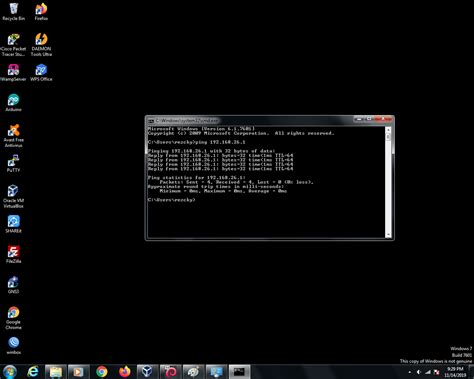Screen dimensions: 474x379
Task: Click the 'Approximate round trip times' line
Action: [x=216, y=187]
